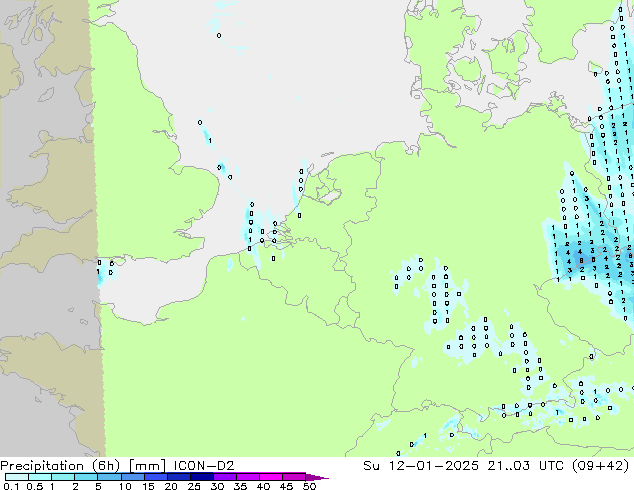The image size is (634, 490).
Task: Click the 30–35 mm purple legend swatch
Action: pos(231,477)
